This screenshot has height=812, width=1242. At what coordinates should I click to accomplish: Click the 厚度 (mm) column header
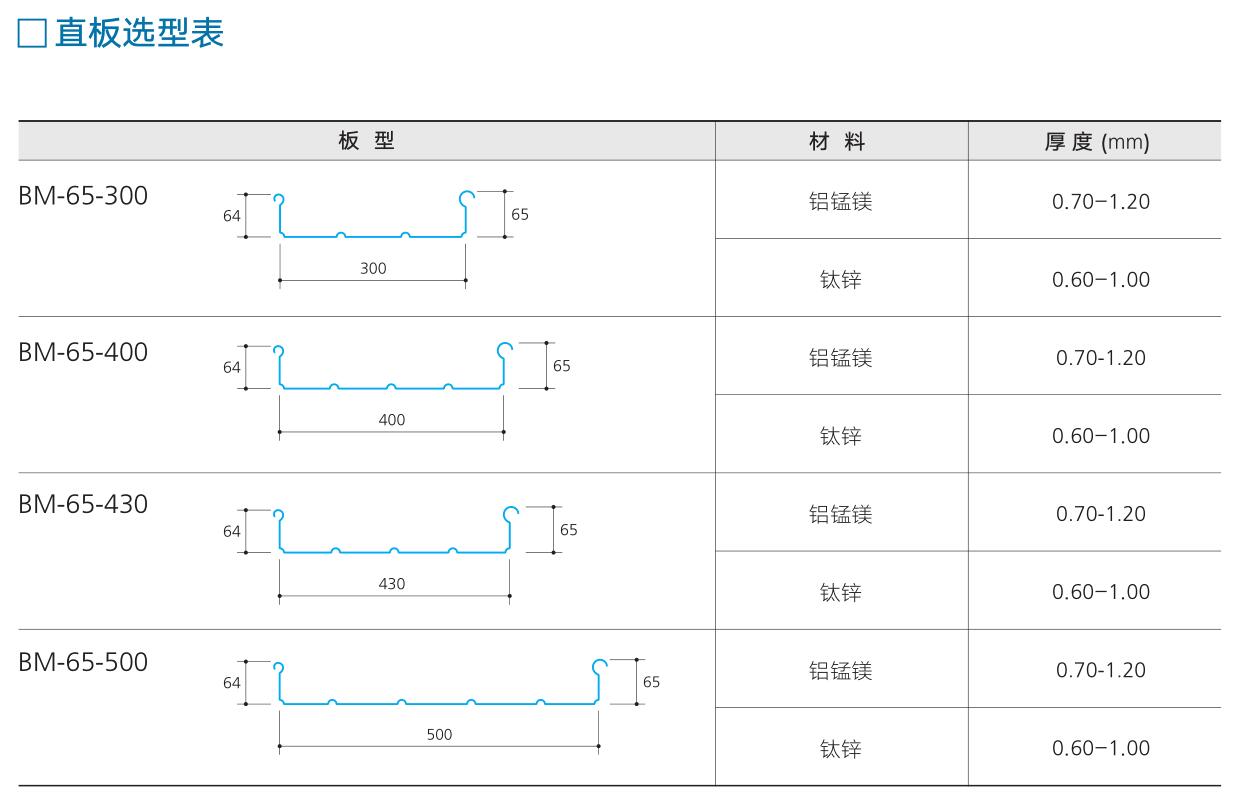(x=1097, y=142)
